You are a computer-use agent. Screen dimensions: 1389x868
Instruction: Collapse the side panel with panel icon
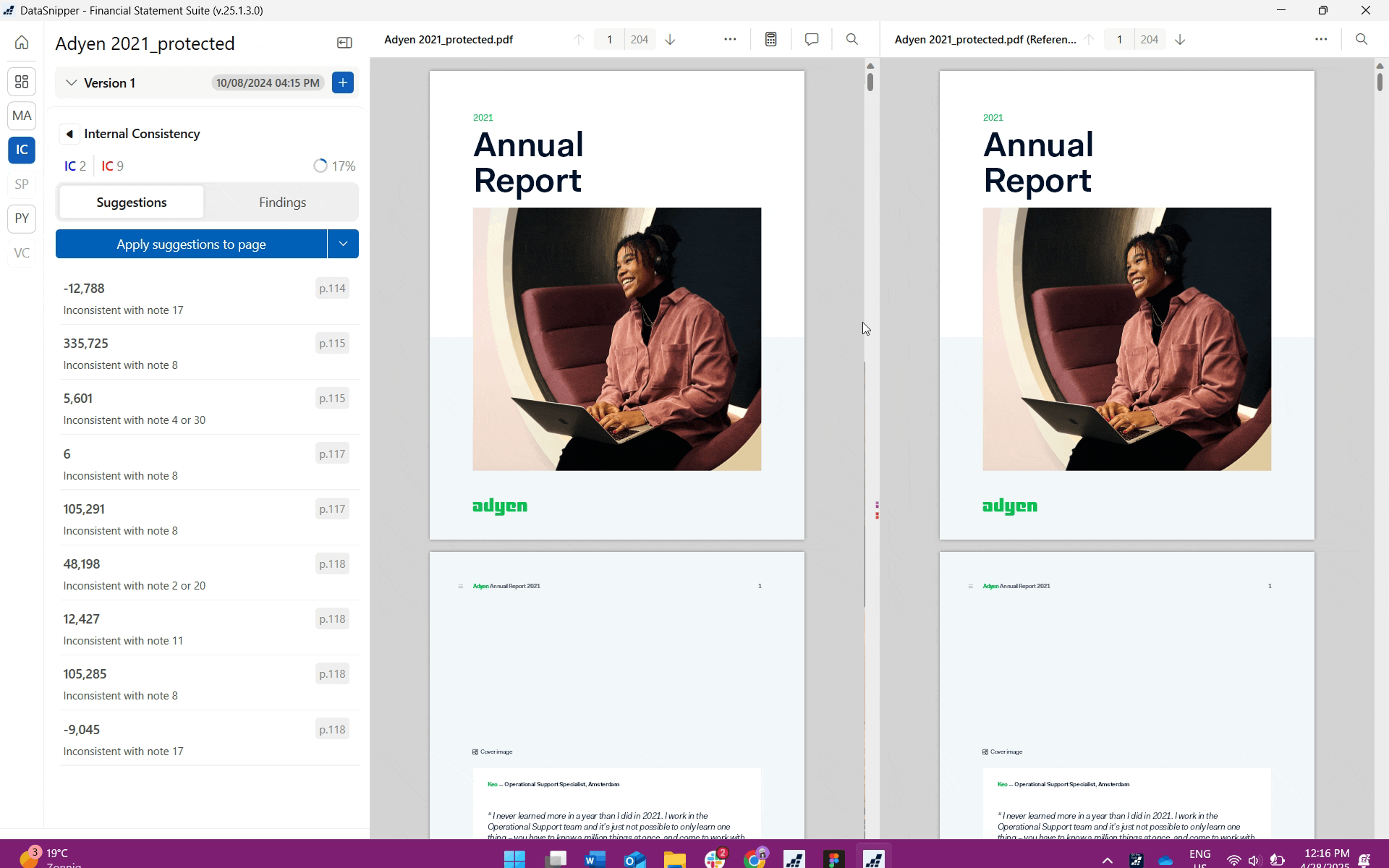[x=344, y=43]
